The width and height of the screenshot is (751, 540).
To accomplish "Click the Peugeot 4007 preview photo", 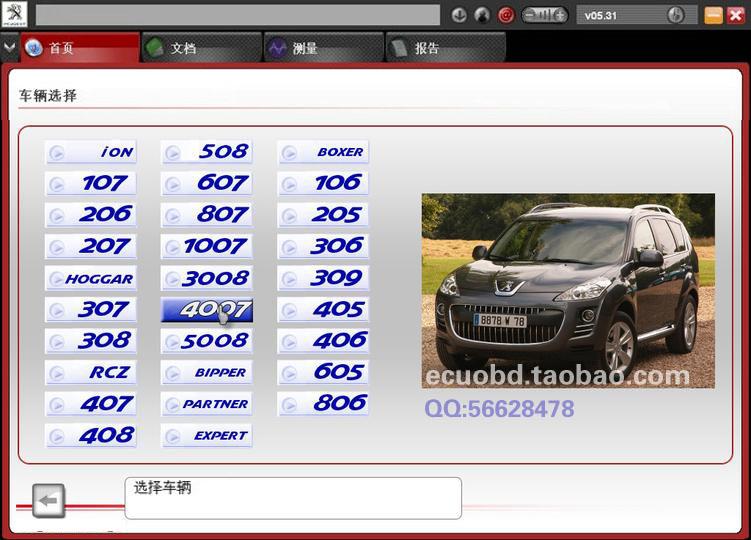I will [568, 291].
